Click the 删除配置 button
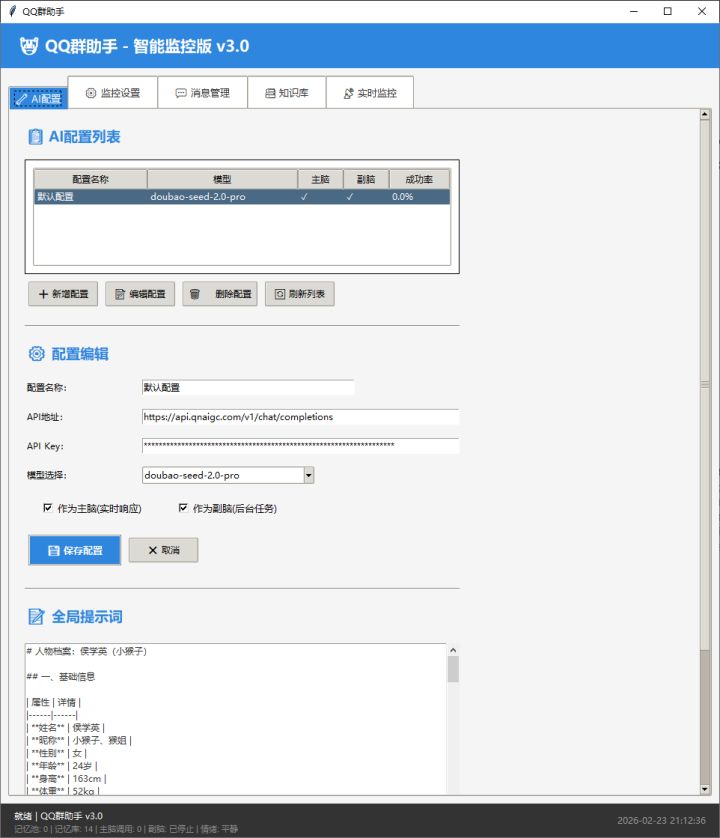 pyautogui.click(x=220, y=294)
